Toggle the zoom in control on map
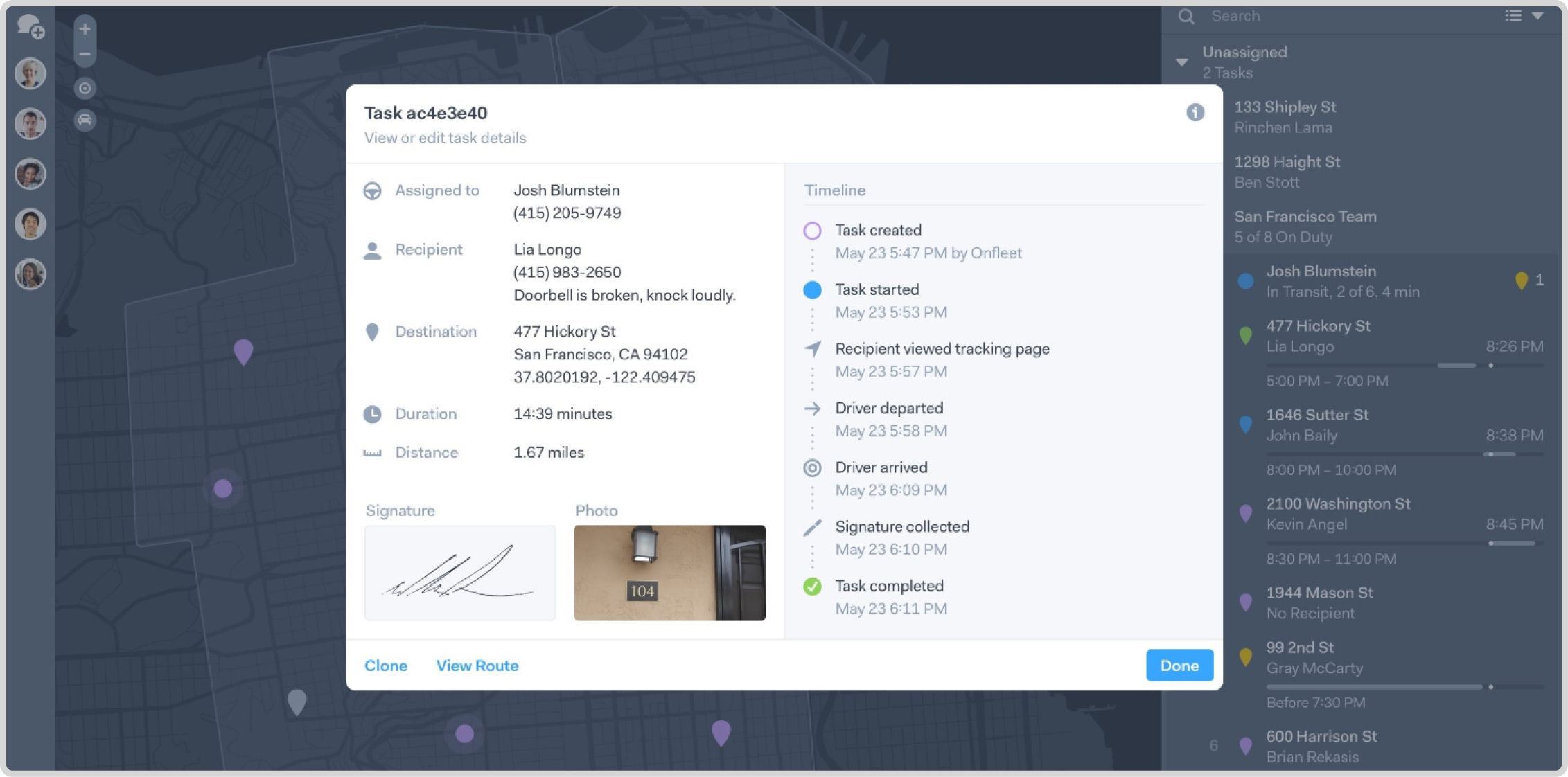This screenshot has width=1568, height=777. (x=84, y=30)
